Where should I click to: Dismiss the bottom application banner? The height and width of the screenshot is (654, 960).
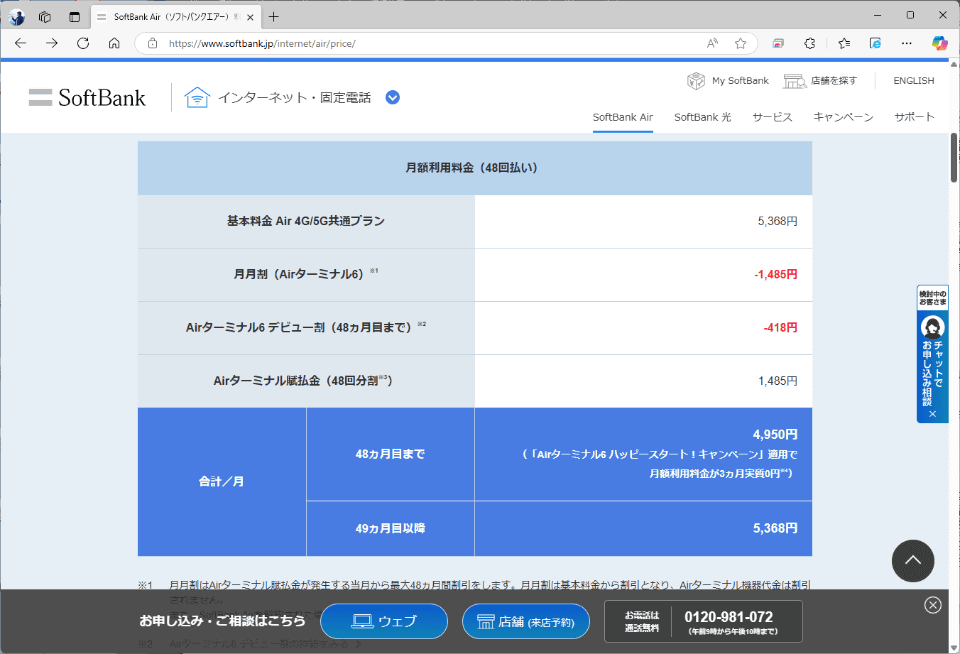pyautogui.click(x=932, y=606)
